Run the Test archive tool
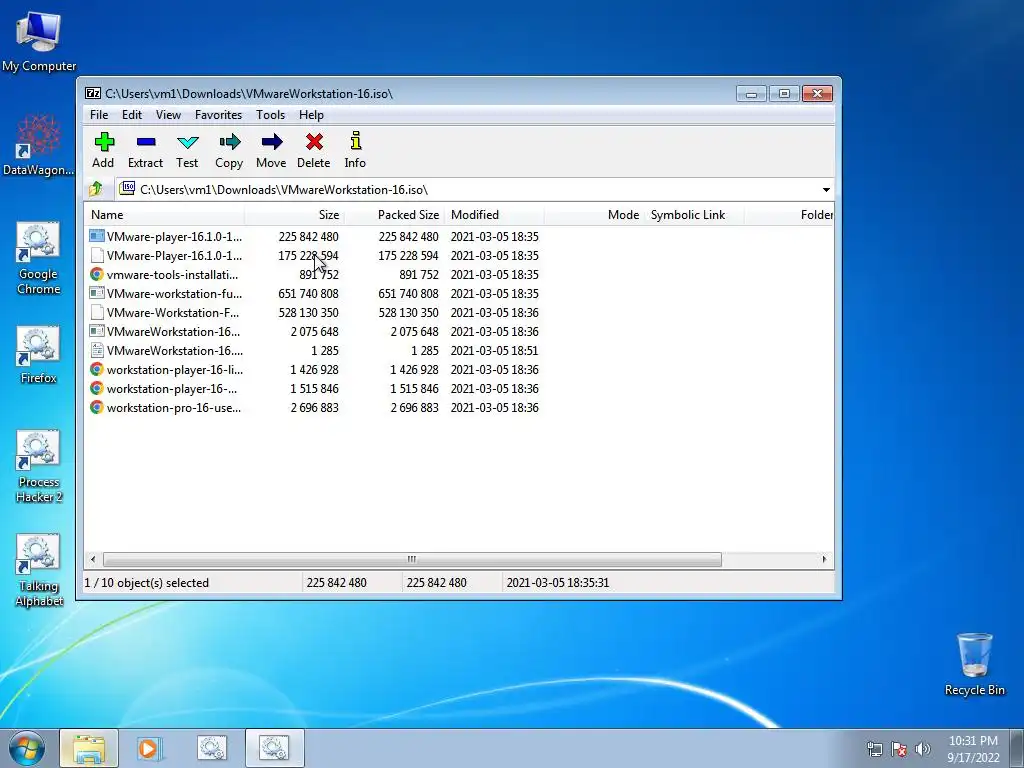Image resolution: width=1024 pixels, height=768 pixels. 187,142
